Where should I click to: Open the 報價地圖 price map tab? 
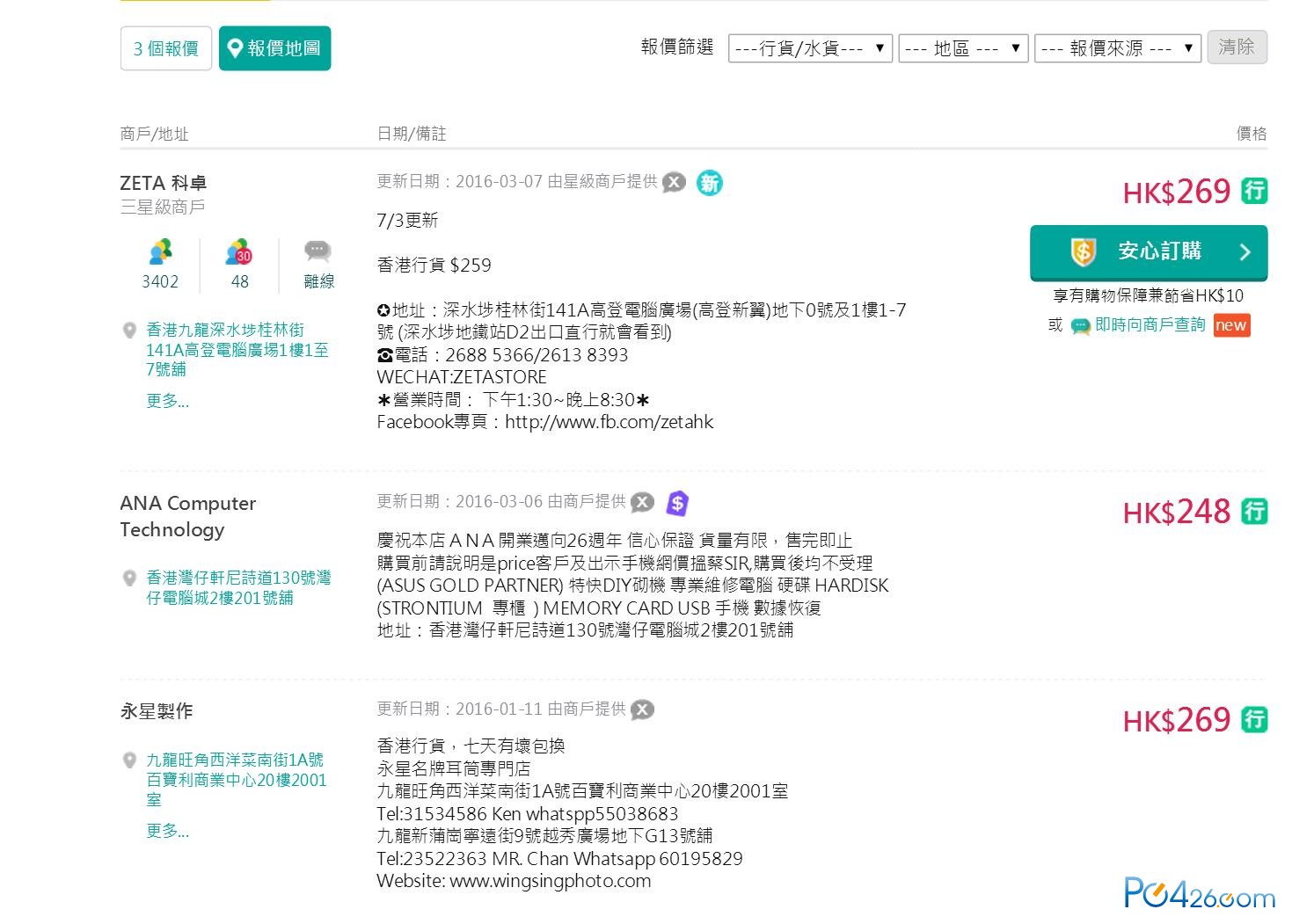274,48
